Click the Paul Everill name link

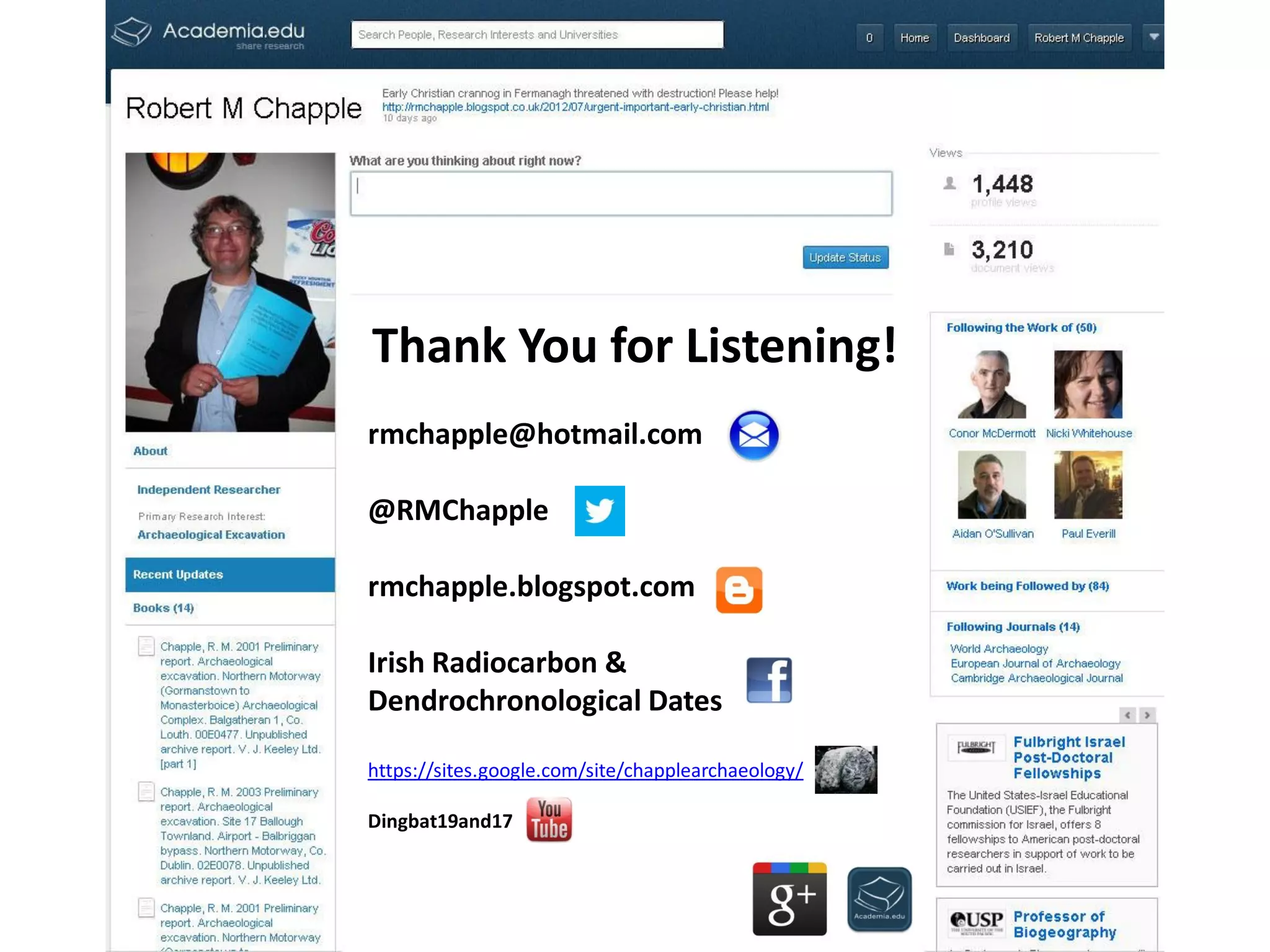pyautogui.click(x=1088, y=534)
